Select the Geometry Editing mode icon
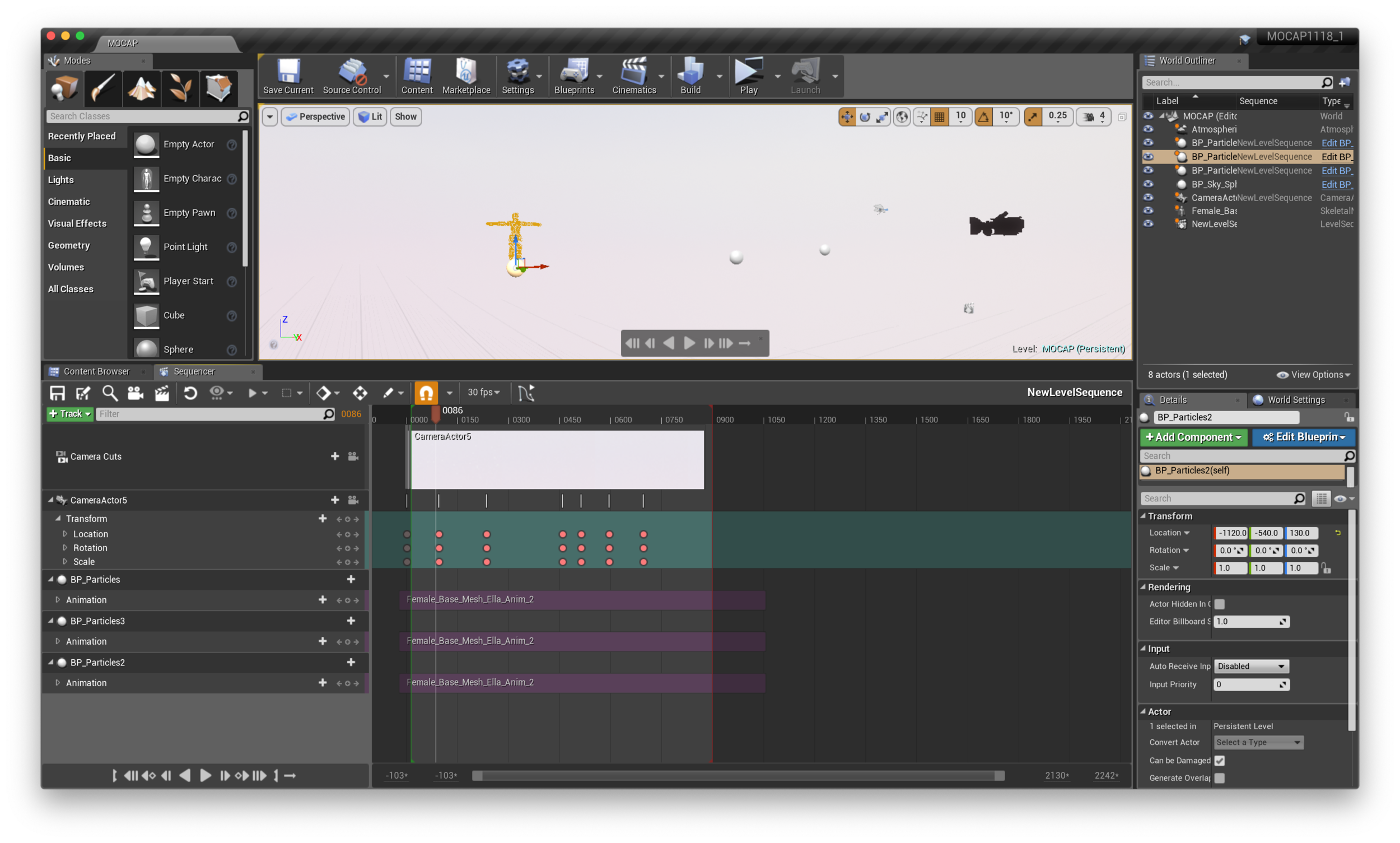1400x843 pixels. 218,89
